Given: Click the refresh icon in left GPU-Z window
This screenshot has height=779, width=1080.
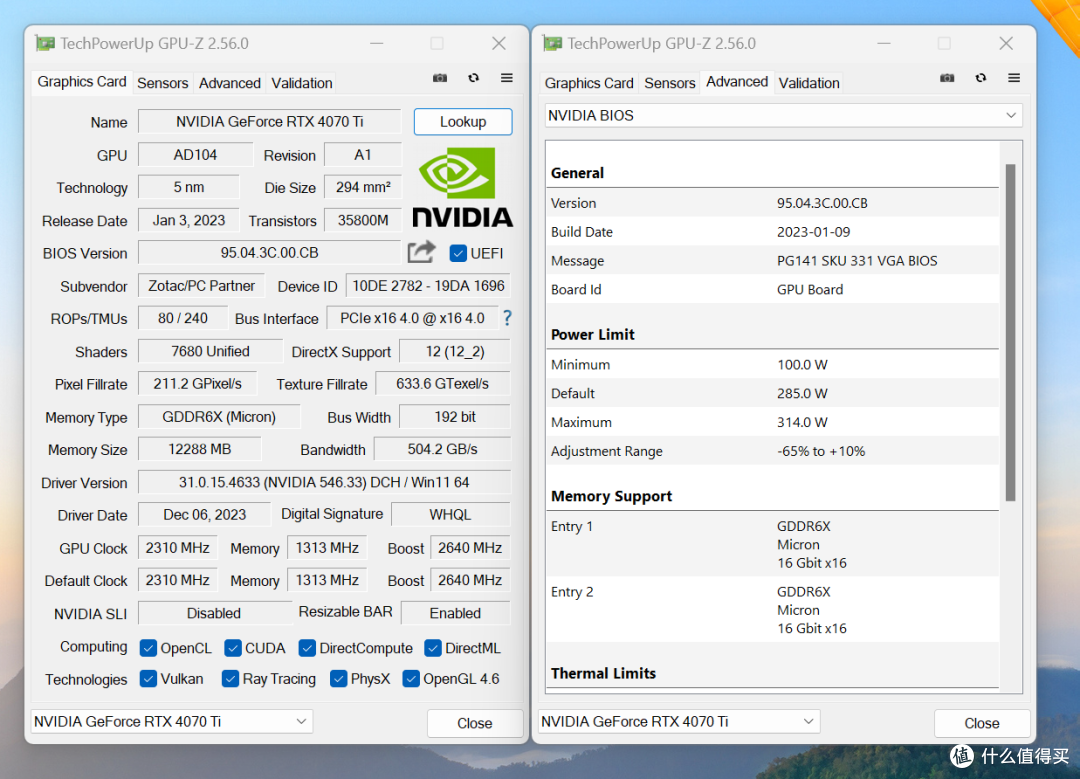Looking at the screenshot, I should 473,78.
